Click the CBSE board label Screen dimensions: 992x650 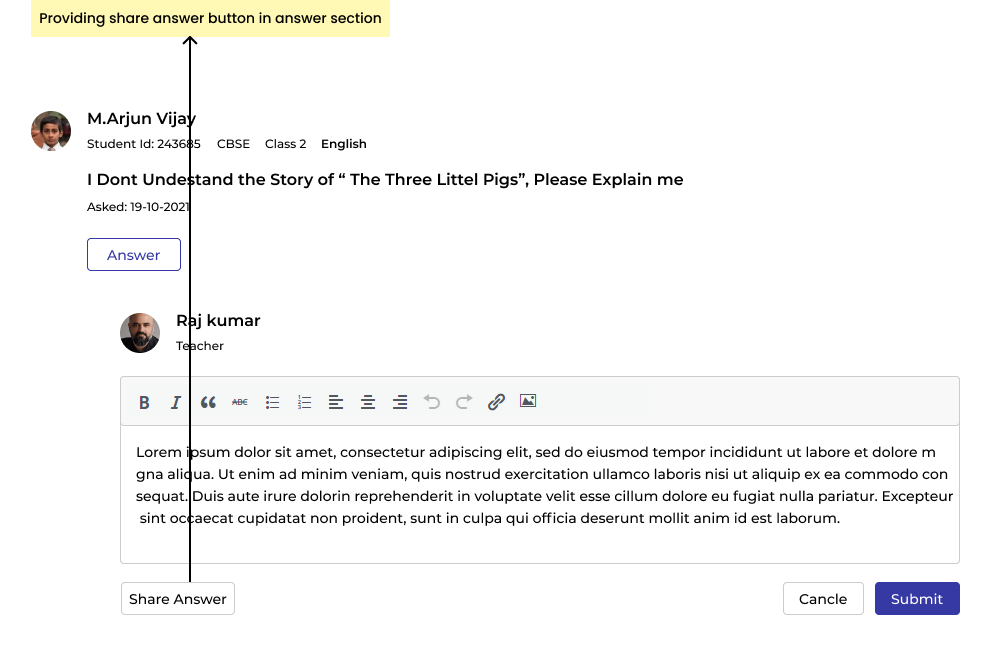(x=233, y=144)
